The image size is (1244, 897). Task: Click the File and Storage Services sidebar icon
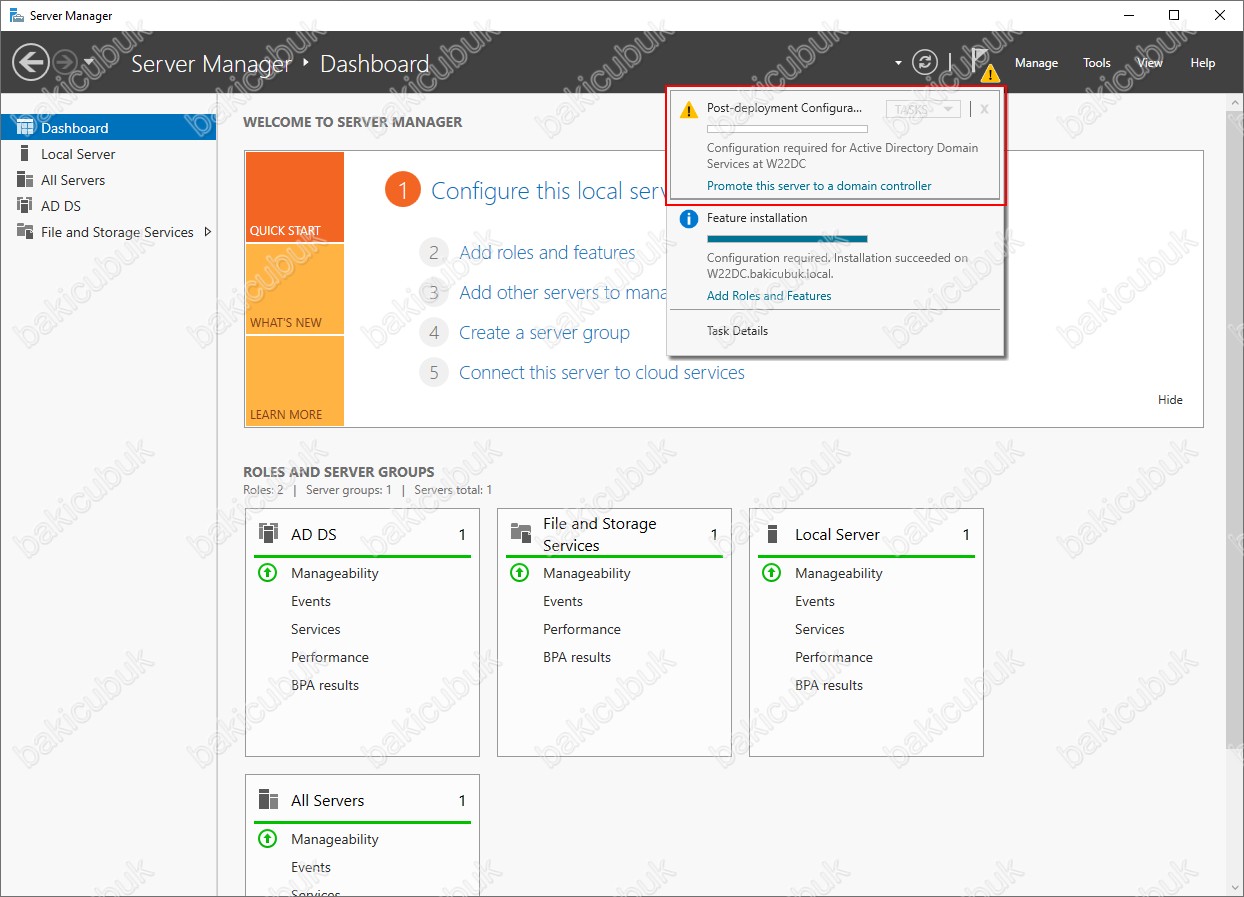pos(25,232)
